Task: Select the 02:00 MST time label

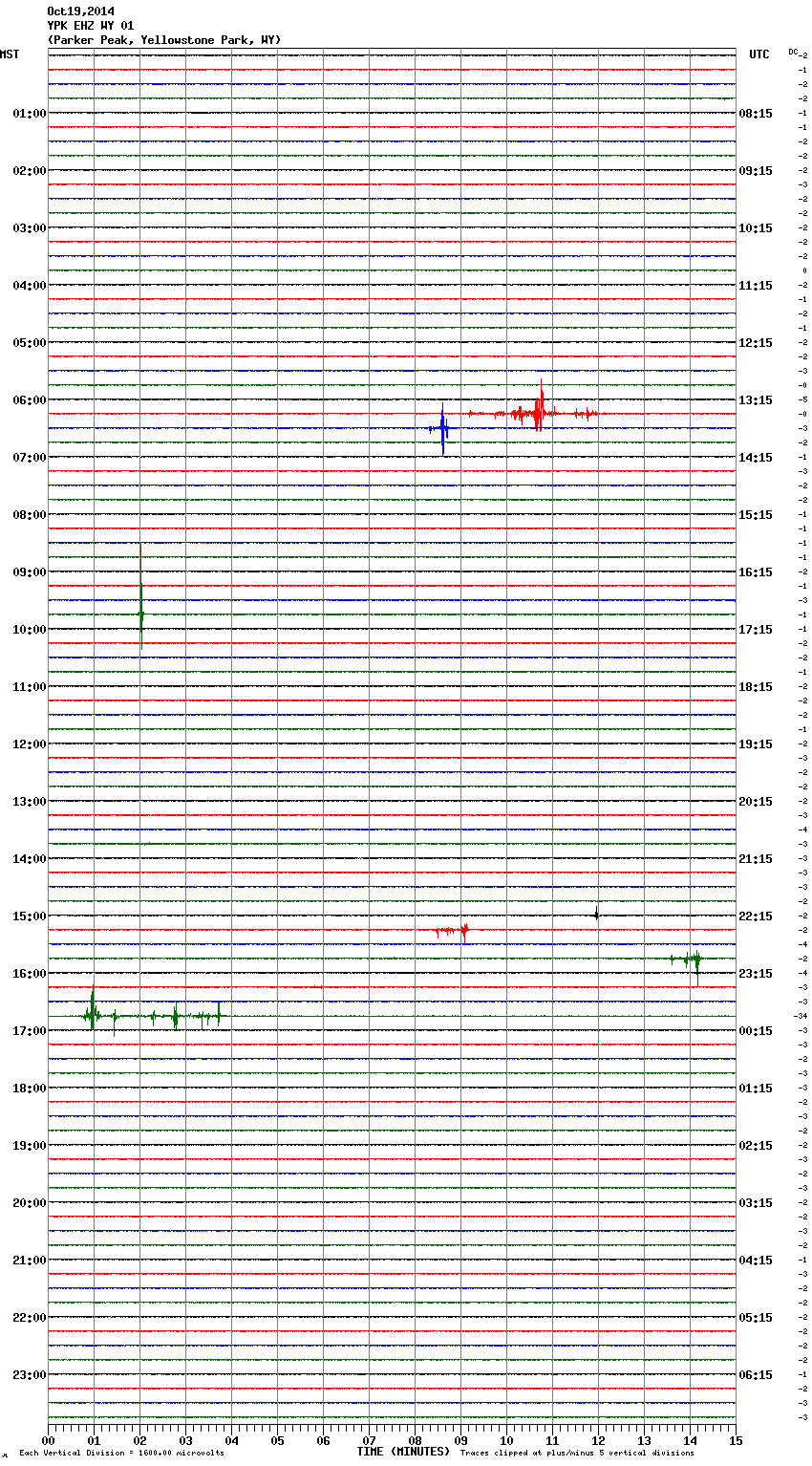Action: point(30,171)
